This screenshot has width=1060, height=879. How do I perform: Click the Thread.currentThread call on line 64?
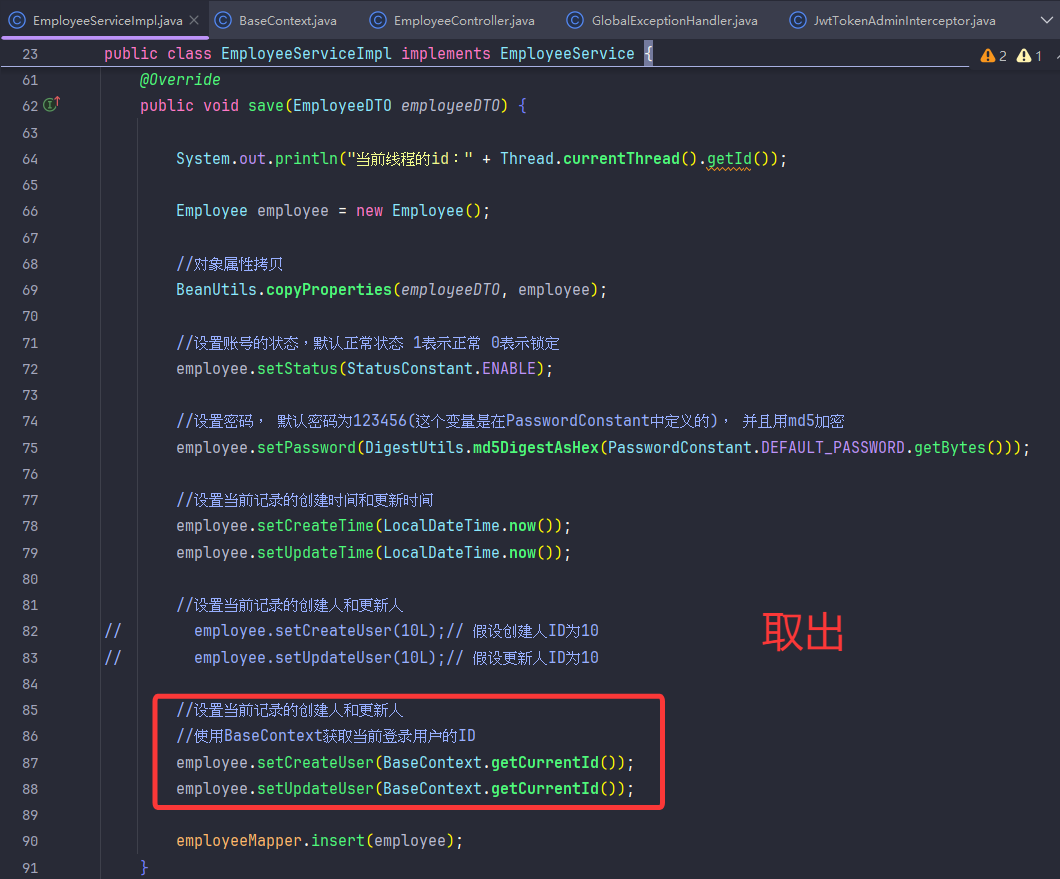(598, 159)
